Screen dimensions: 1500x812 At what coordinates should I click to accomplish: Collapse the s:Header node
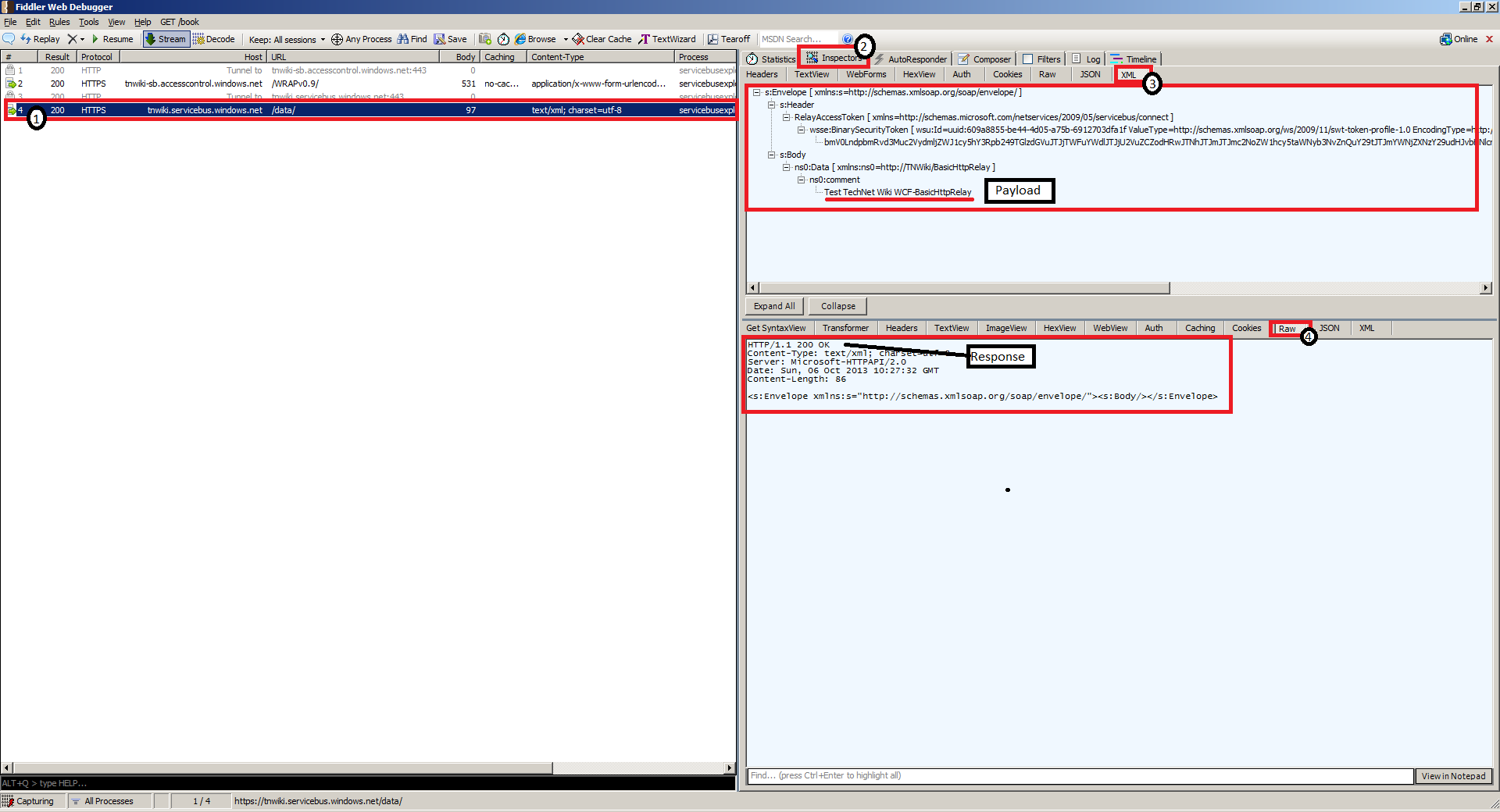[x=771, y=105]
